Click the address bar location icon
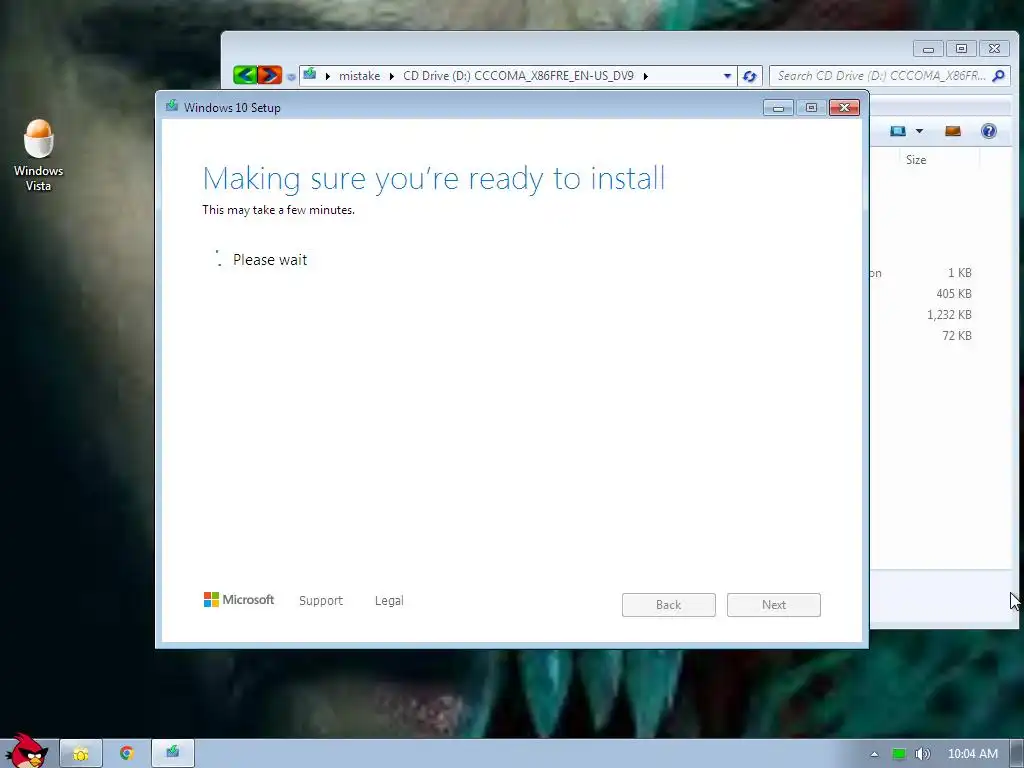Viewport: 1024px width, 768px height. click(x=310, y=74)
